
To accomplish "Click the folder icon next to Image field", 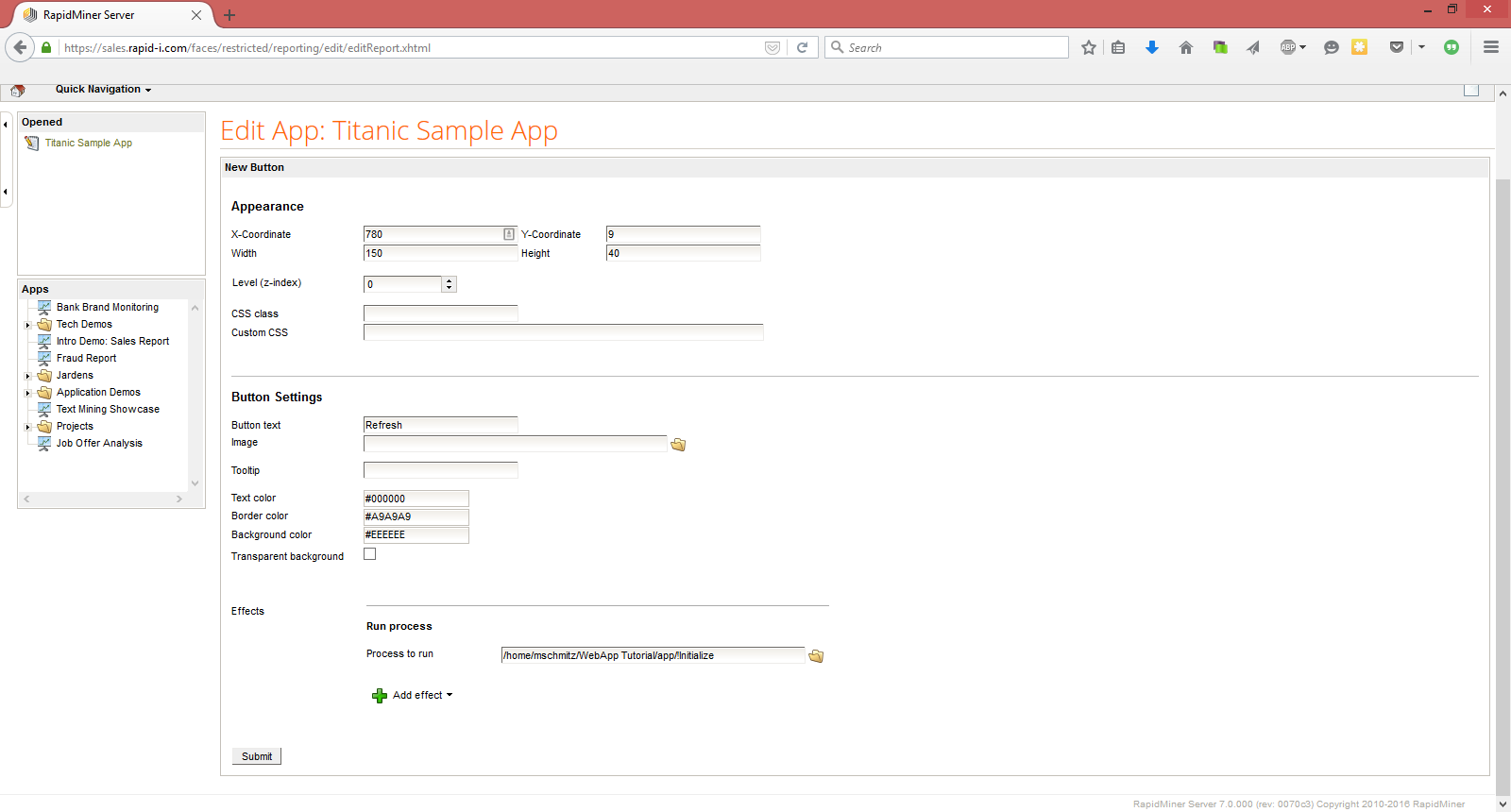I will (x=678, y=445).
